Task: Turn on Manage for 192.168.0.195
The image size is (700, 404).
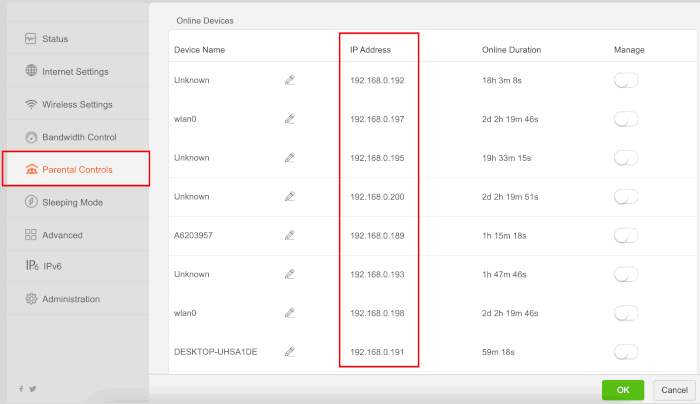Action: (x=626, y=158)
